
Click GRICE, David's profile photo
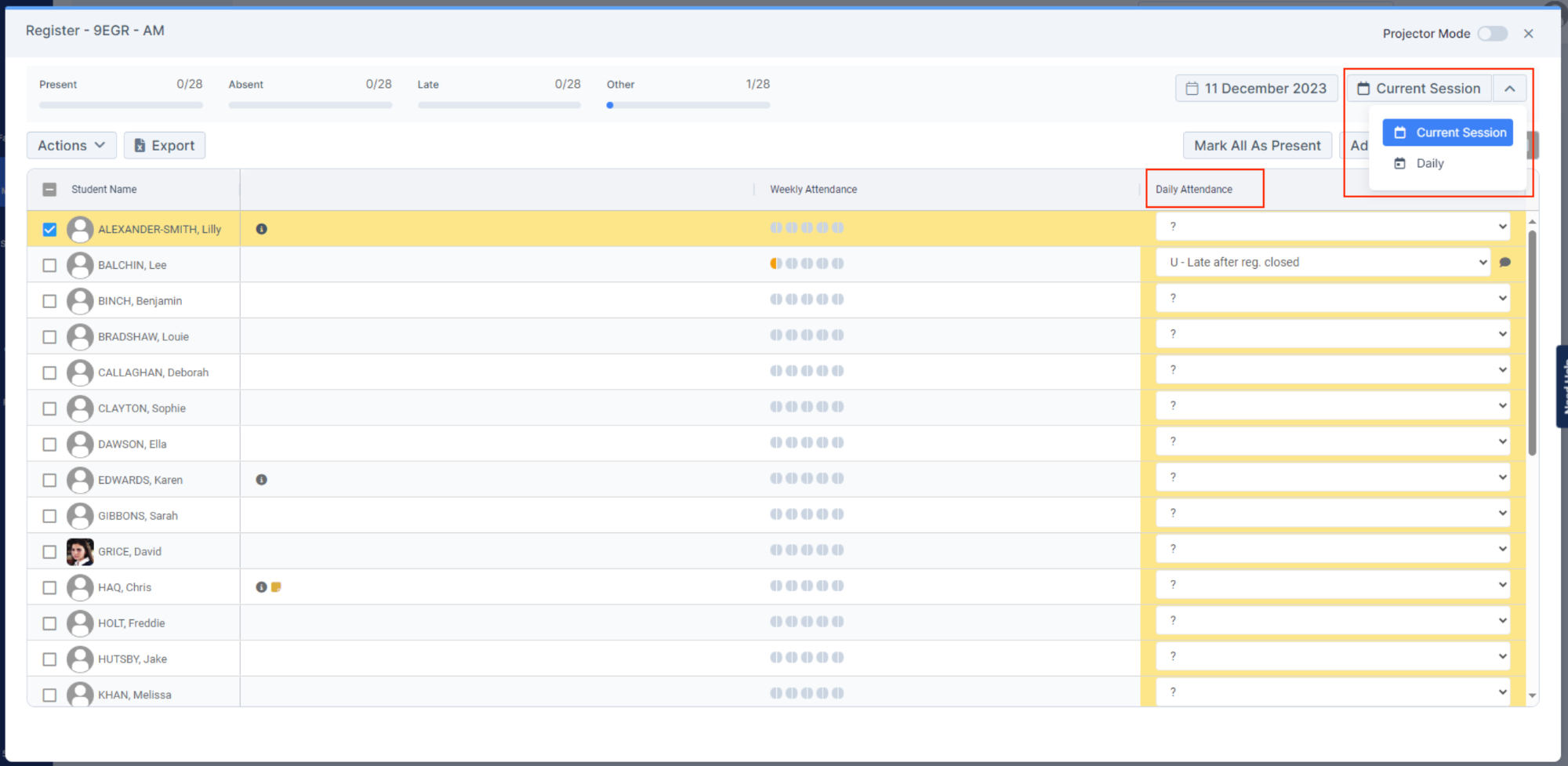[80, 550]
